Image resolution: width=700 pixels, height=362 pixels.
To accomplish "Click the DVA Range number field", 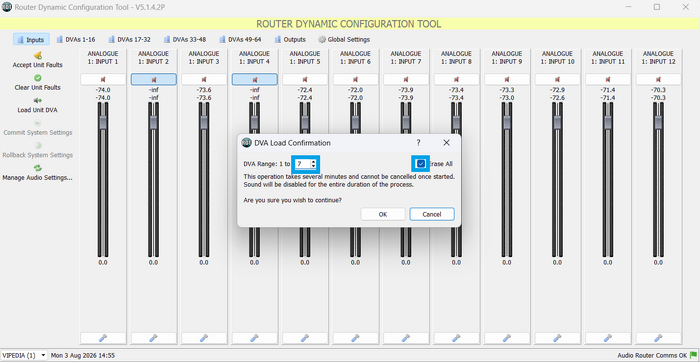I will [x=303, y=164].
